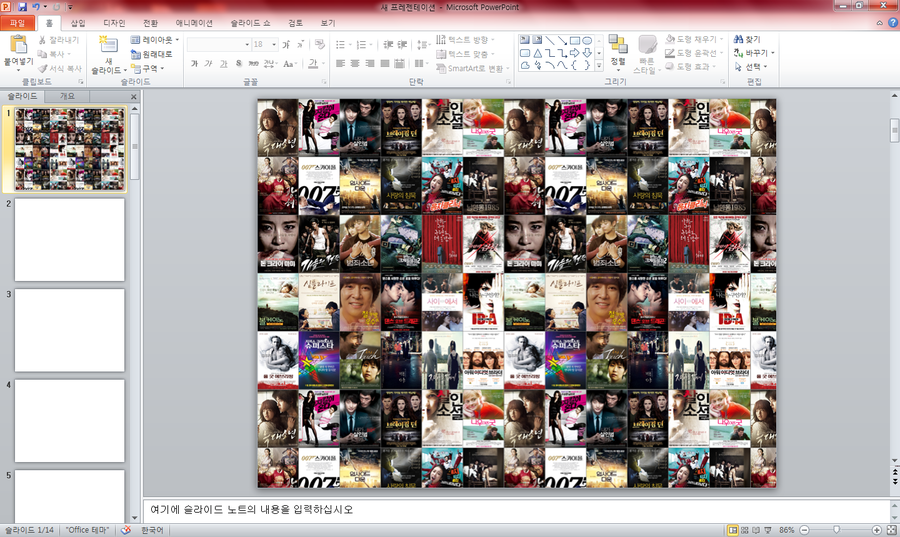The width and height of the screenshot is (900, 537).
Task: Select the triangle shape in shapes gallery
Action: click(x=537, y=53)
